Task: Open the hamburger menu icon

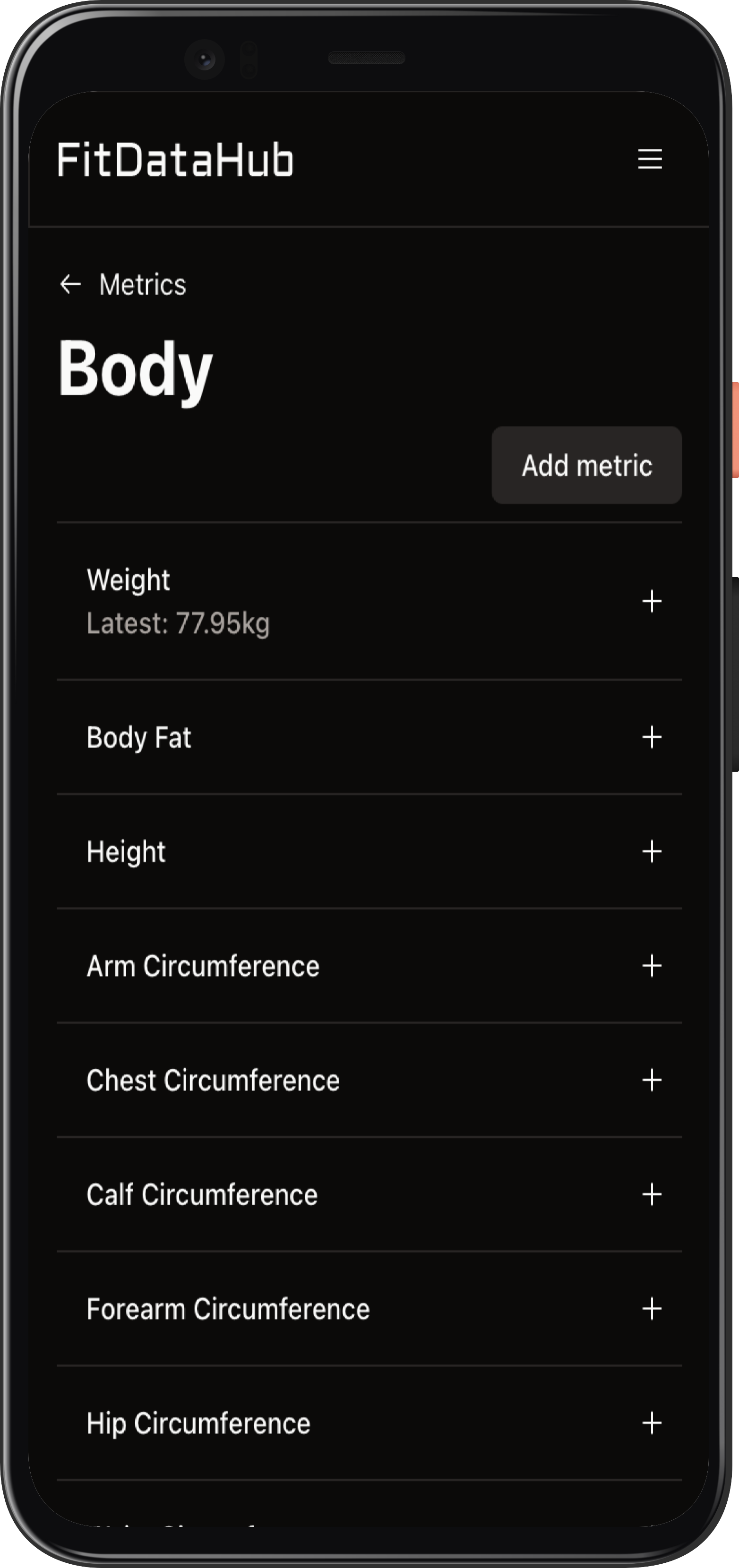Action: point(650,160)
